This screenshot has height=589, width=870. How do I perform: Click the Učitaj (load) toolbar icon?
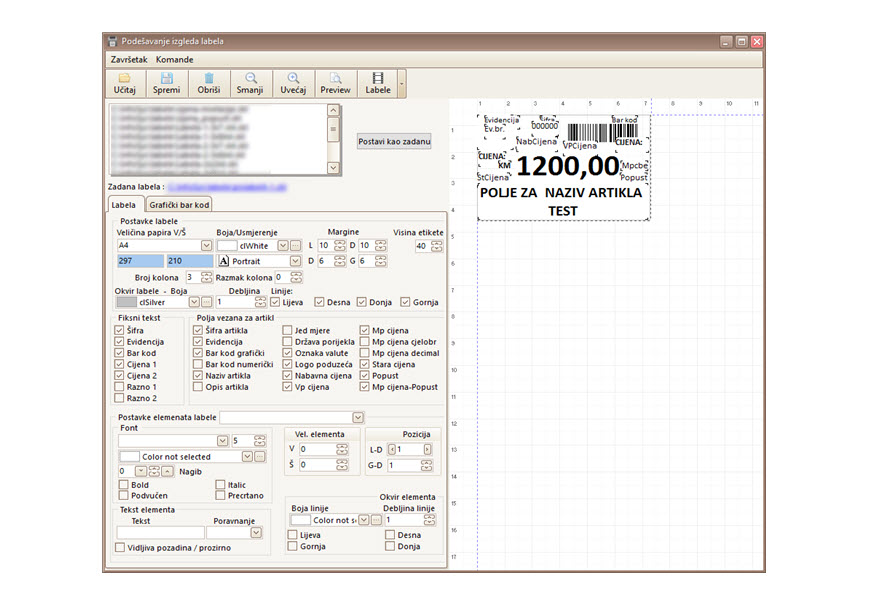pos(124,78)
